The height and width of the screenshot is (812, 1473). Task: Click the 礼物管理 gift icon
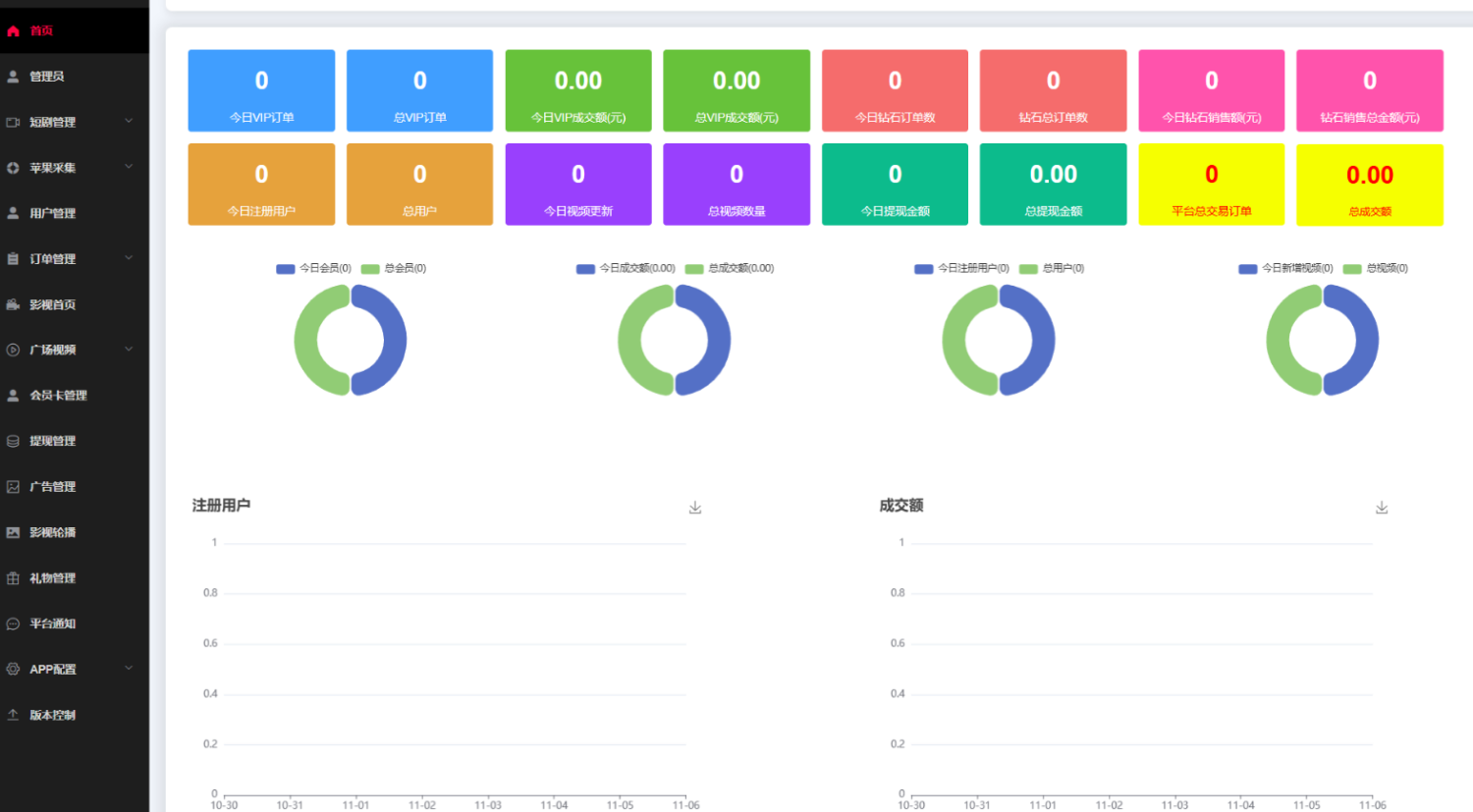(x=13, y=578)
